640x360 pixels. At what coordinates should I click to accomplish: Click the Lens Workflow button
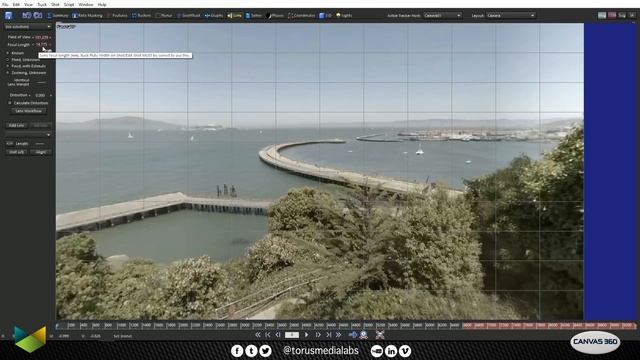click(x=28, y=111)
